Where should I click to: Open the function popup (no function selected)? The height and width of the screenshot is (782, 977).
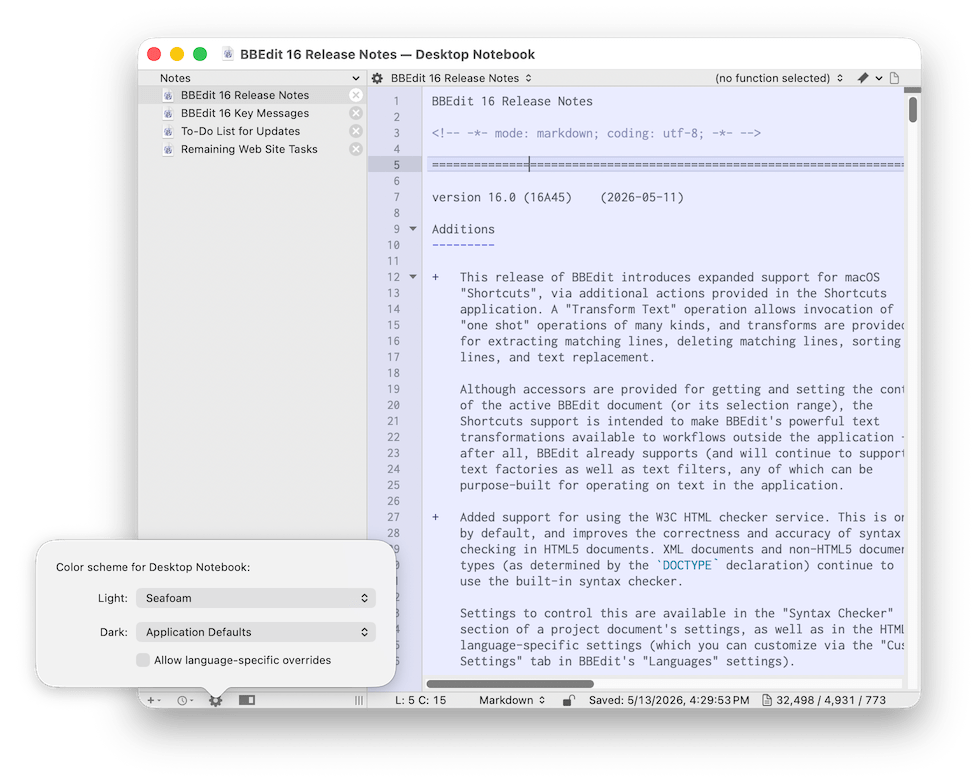pyautogui.click(x=779, y=78)
